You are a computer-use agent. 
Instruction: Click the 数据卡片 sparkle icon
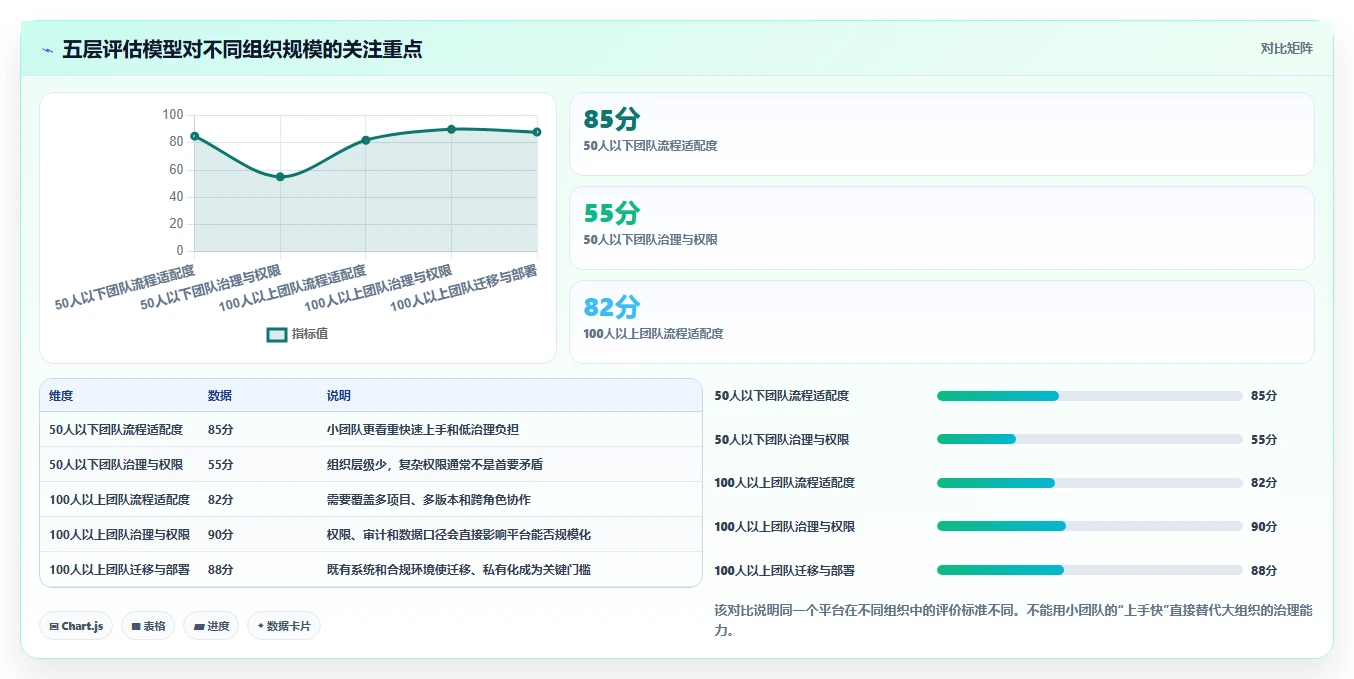261,626
